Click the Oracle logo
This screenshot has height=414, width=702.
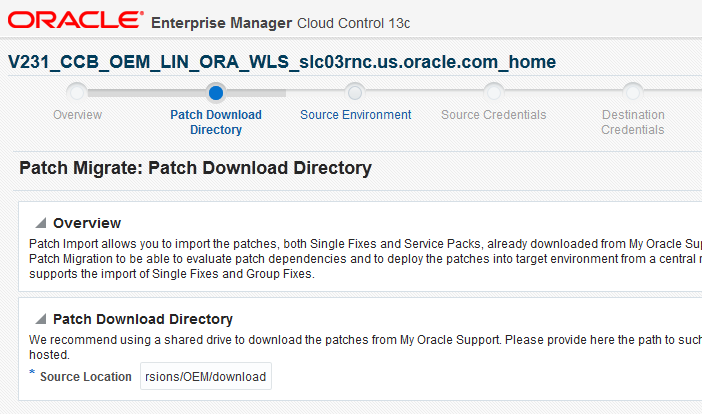[x=76, y=20]
